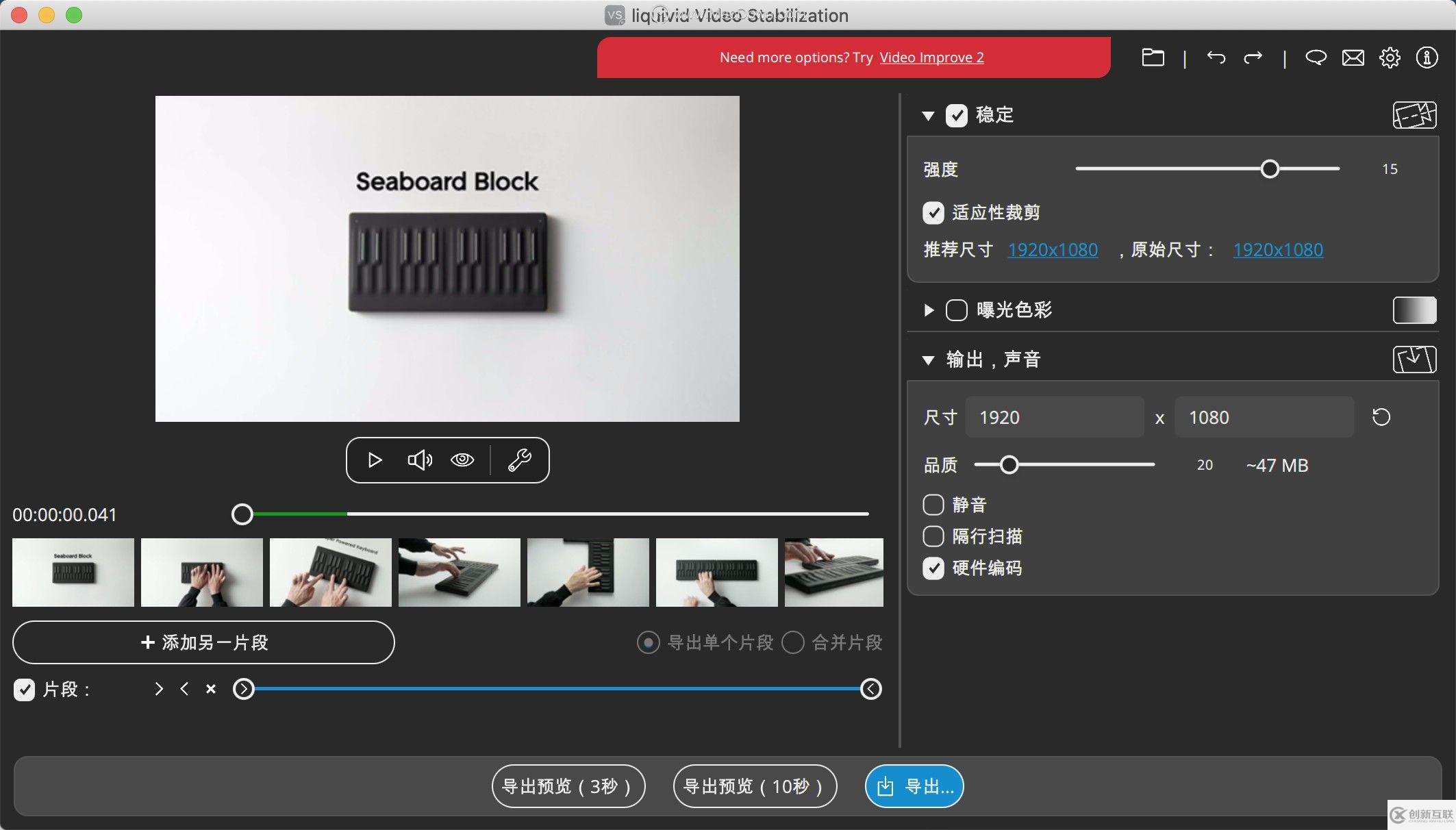Select fourth thumbnail with side-view hands
1456x830 pixels.
tap(460, 573)
